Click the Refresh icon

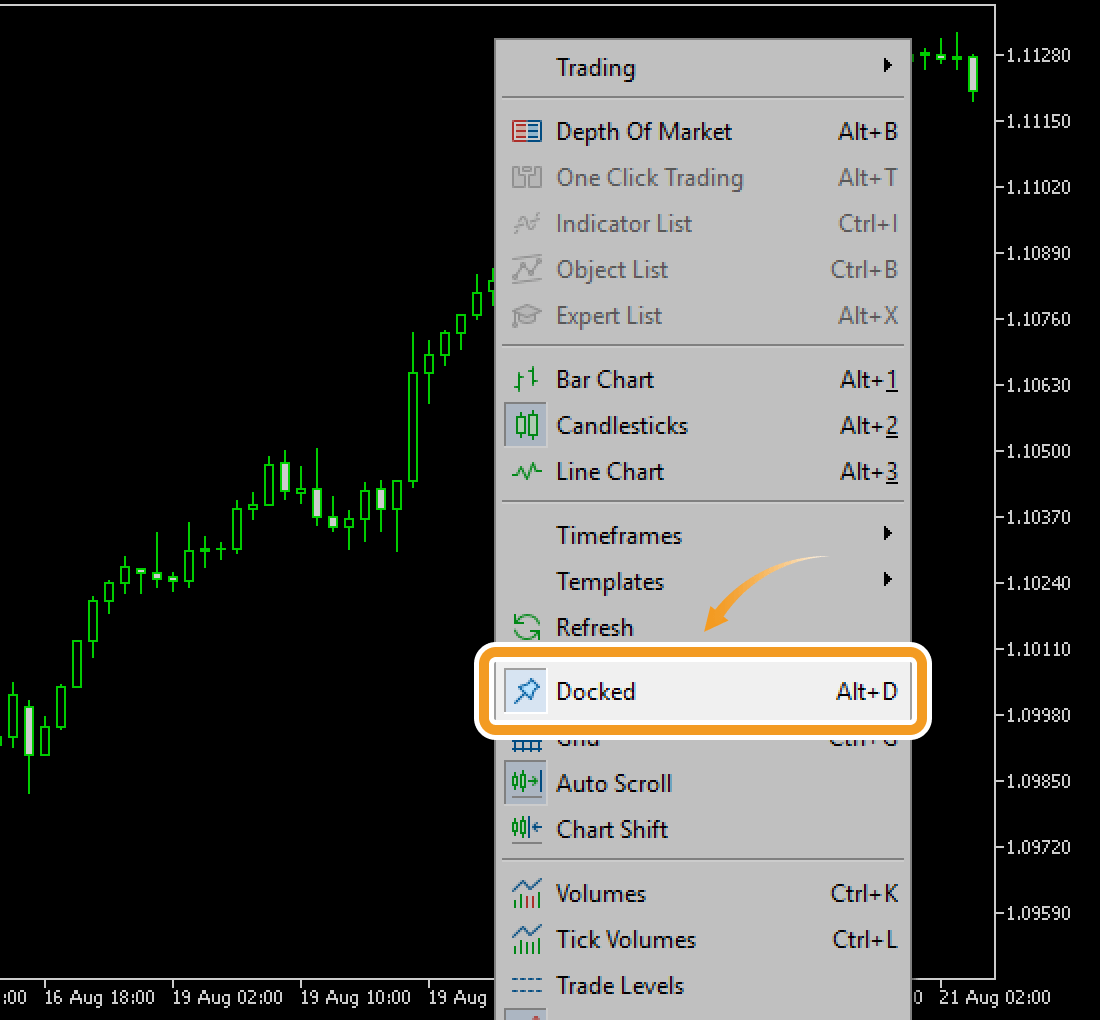[526, 627]
